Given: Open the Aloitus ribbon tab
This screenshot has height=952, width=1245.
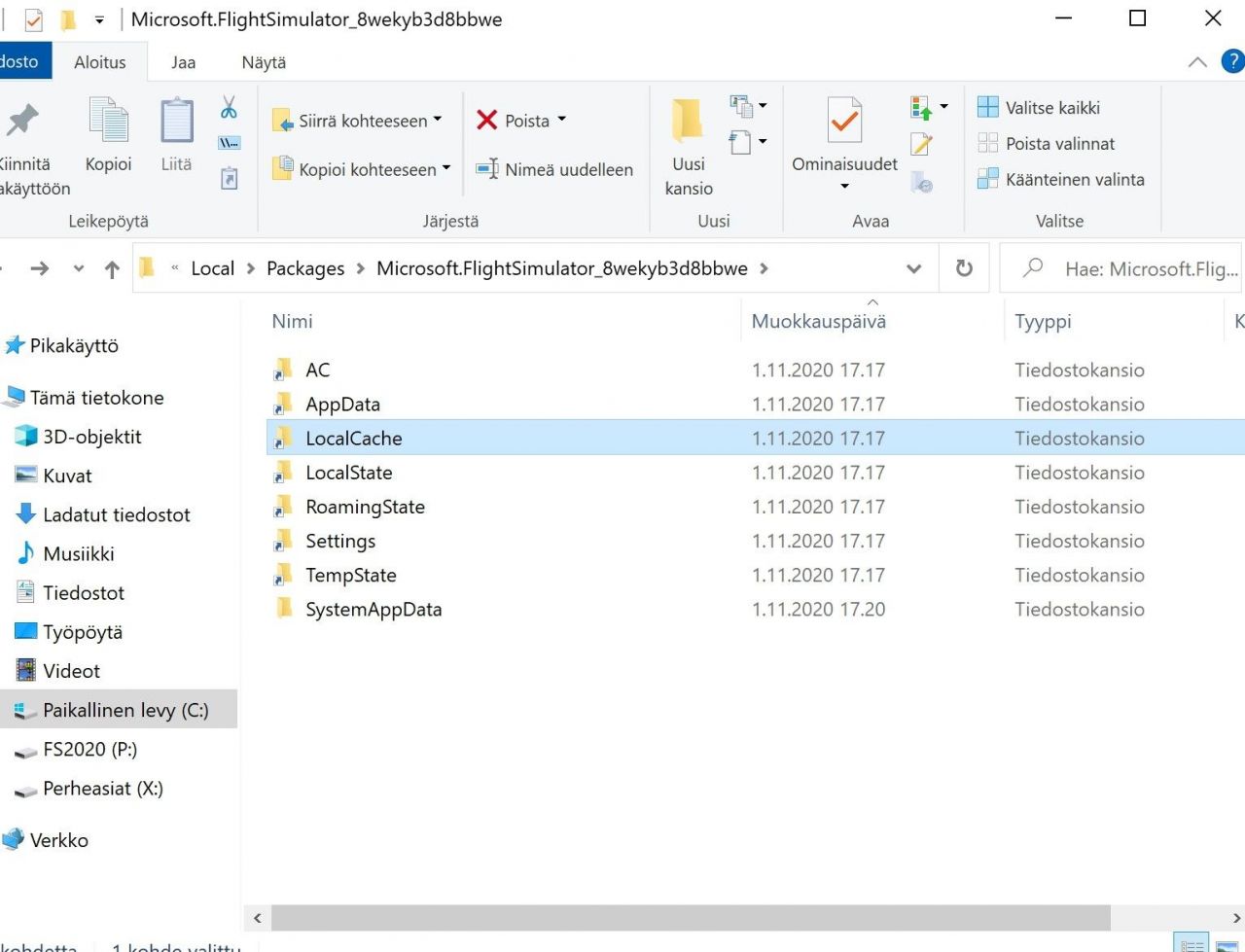Looking at the screenshot, I should click(100, 62).
